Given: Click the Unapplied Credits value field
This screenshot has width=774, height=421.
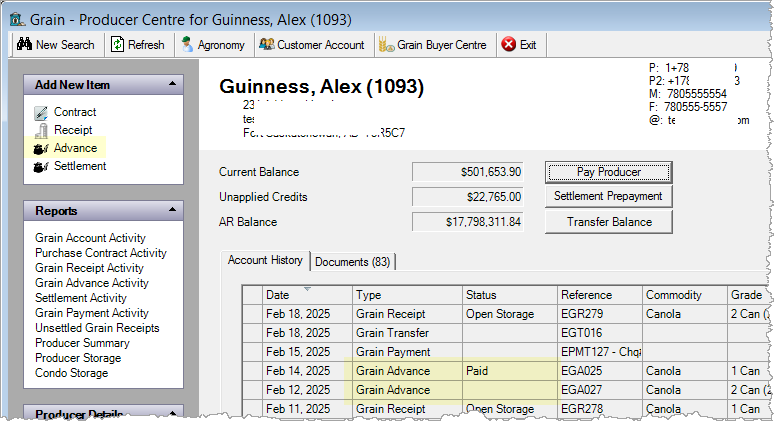Looking at the screenshot, I should pyautogui.click(x=467, y=197).
